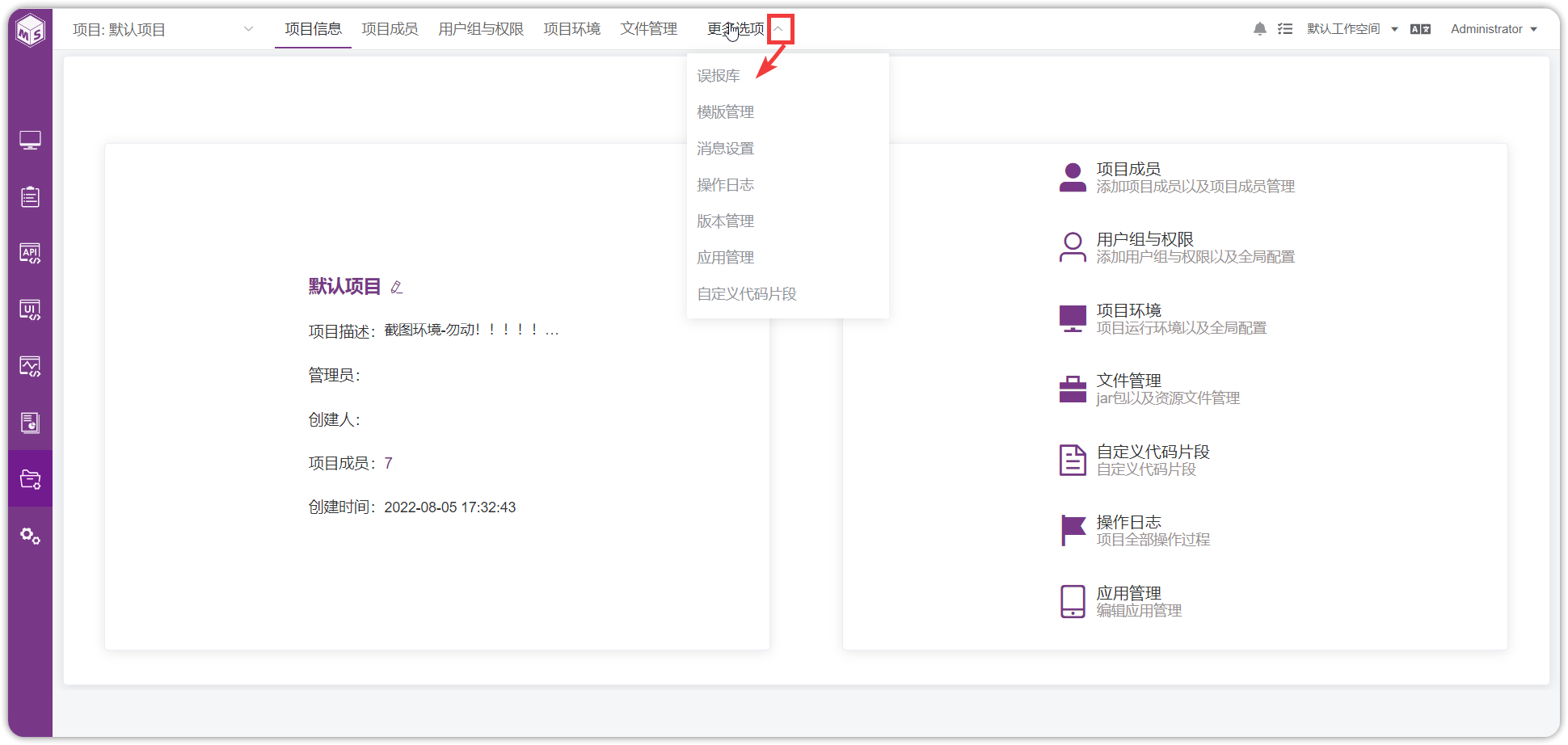Open the workstation monitor icon in sidebar
This screenshot has height=745, width=1568.
(x=30, y=141)
